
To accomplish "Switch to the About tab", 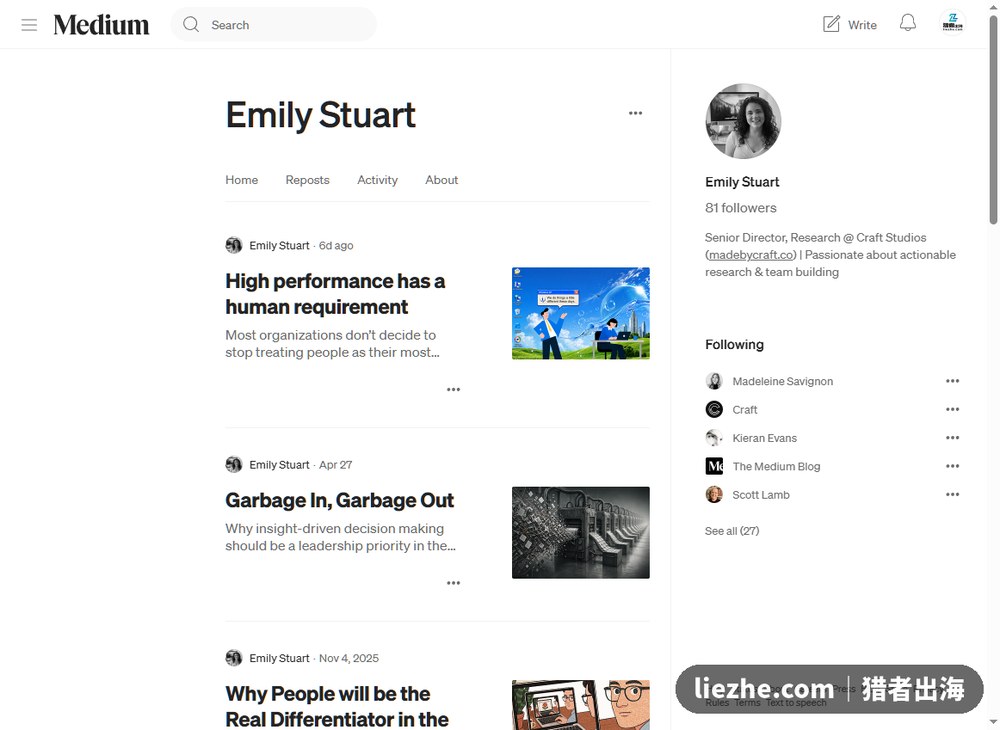I will (441, 180).
